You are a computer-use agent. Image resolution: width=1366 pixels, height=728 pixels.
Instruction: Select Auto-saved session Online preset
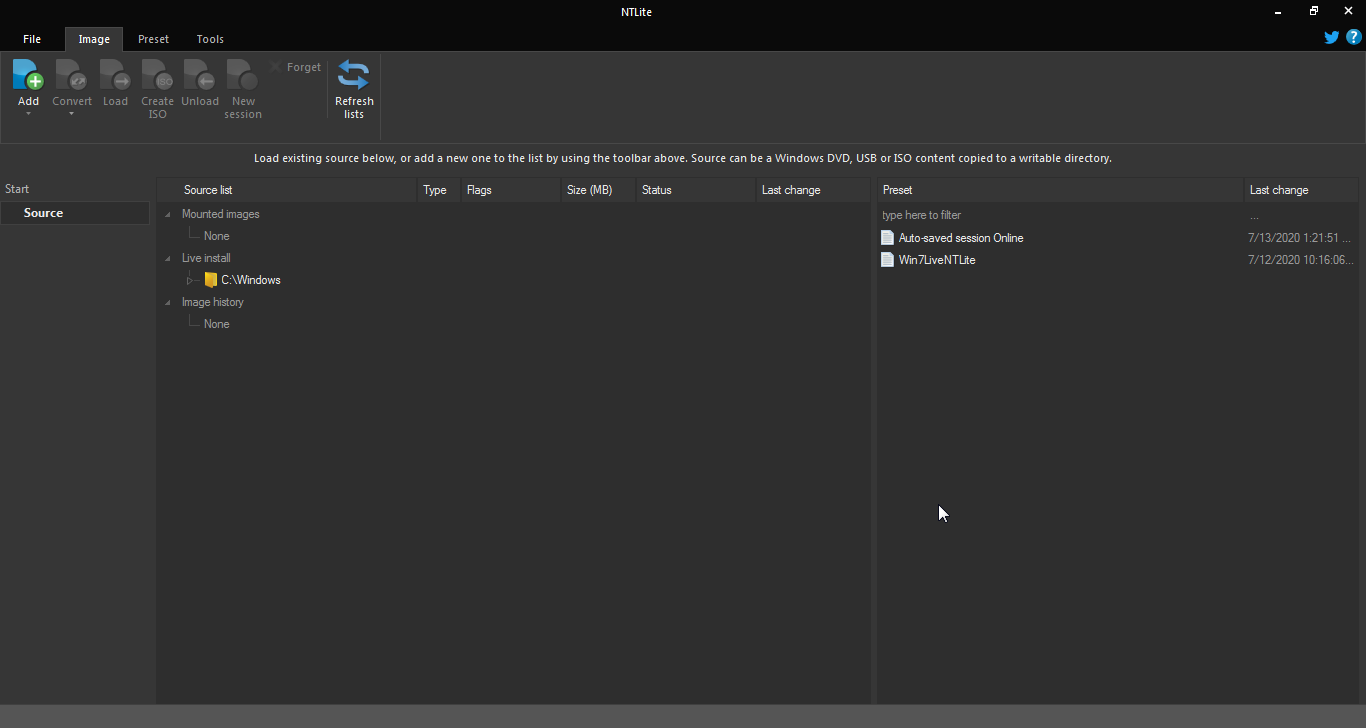click(961, 238)
